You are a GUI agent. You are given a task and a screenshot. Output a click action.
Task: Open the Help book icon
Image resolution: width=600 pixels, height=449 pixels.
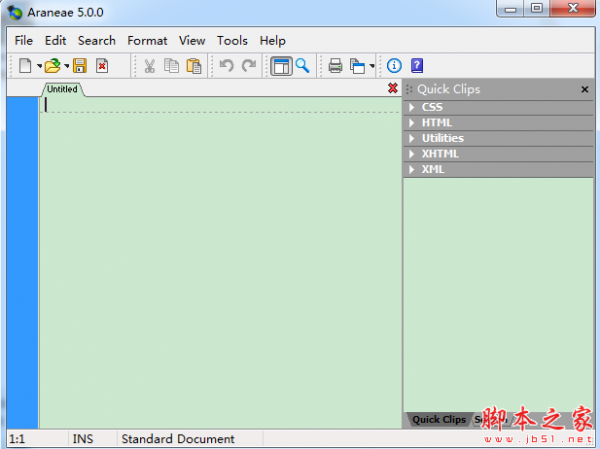[x=417, y=66]
